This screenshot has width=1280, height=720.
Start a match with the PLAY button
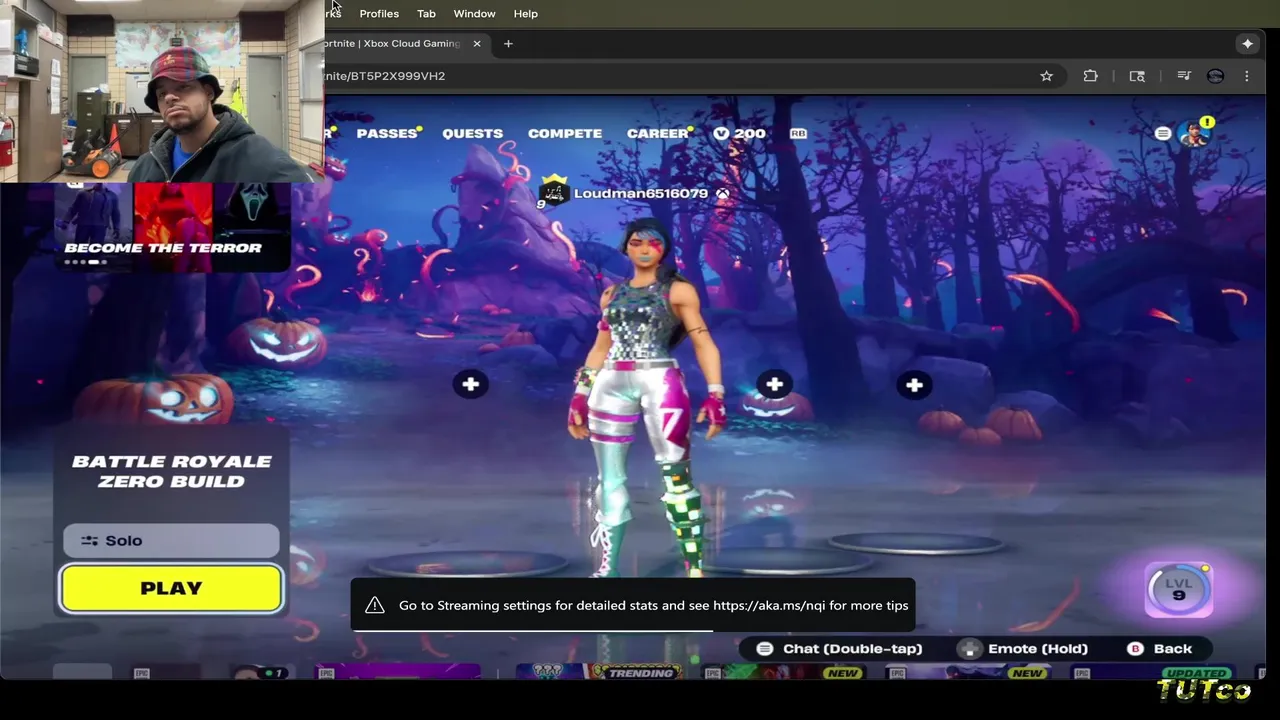[x=171, y=588]
